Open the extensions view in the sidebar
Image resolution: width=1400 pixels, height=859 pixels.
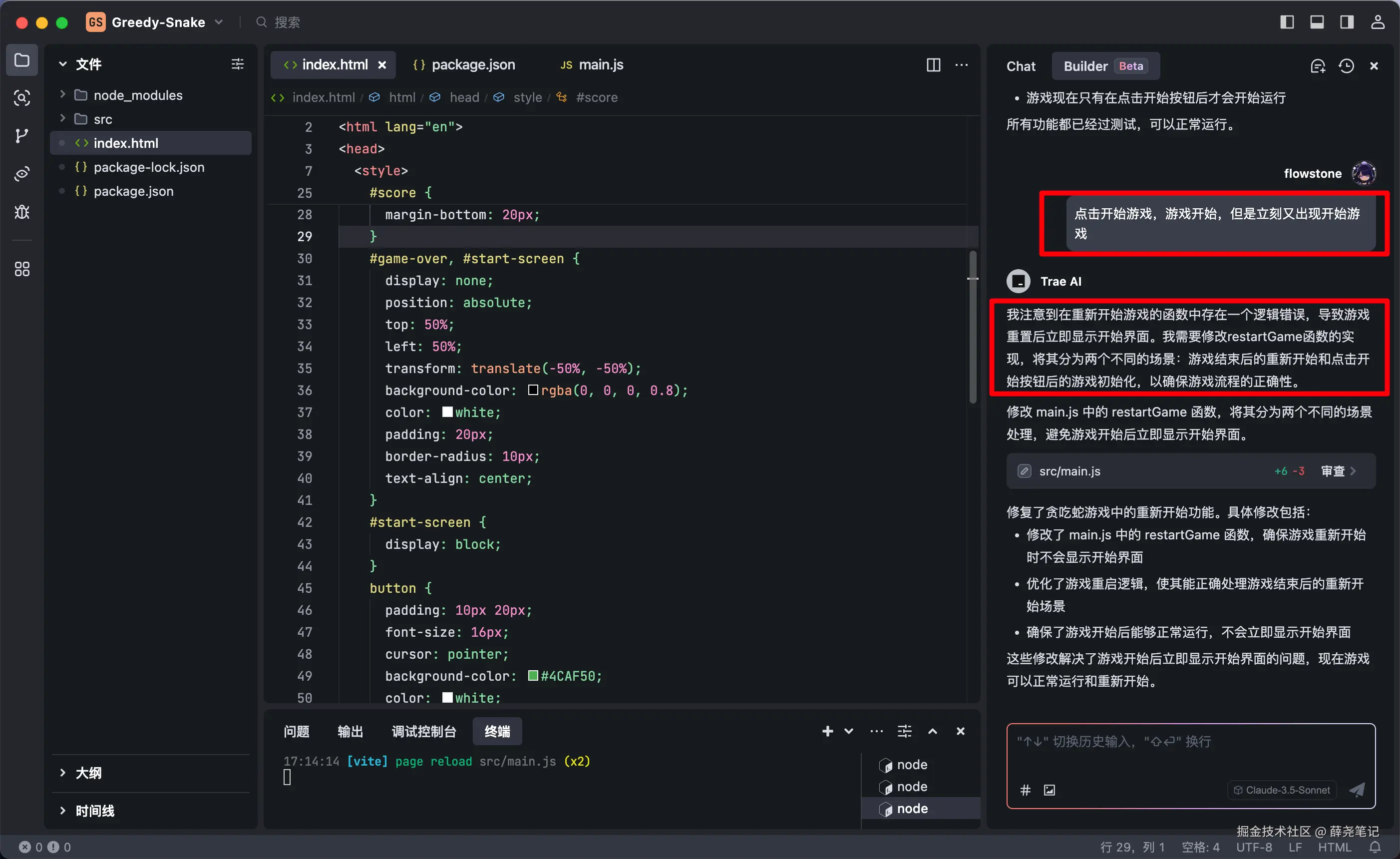pos(21,269)
